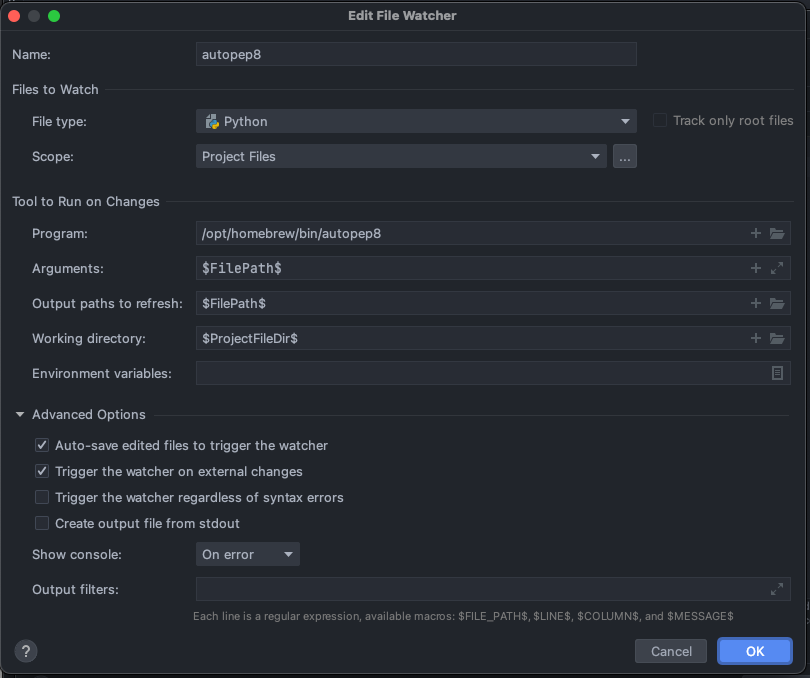Open the Scope Project Files dropdown
Viewport: 810px width, 678px height.
coord(401,156)
